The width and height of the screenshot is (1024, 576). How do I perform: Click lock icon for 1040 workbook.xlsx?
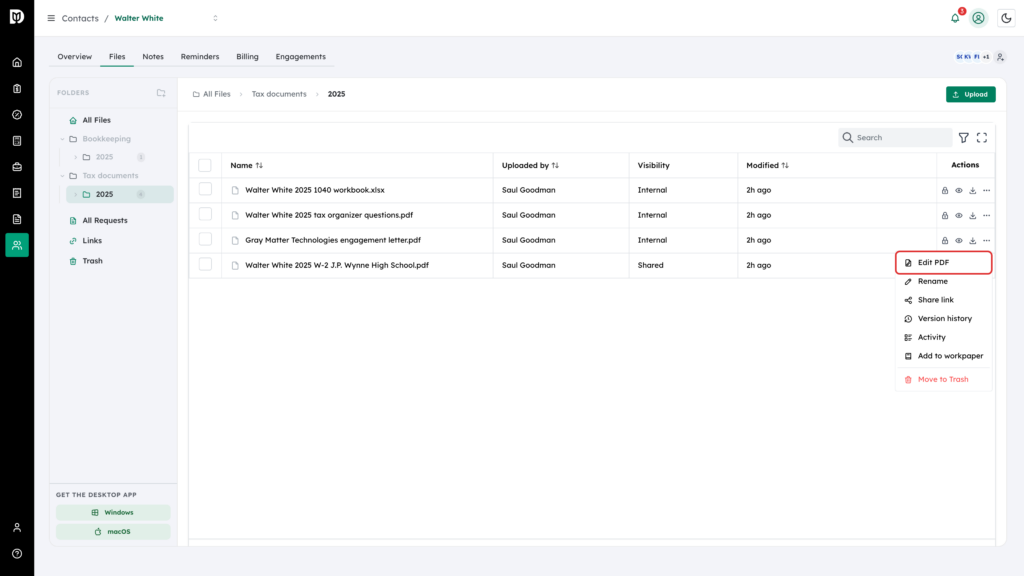point(945,191)
